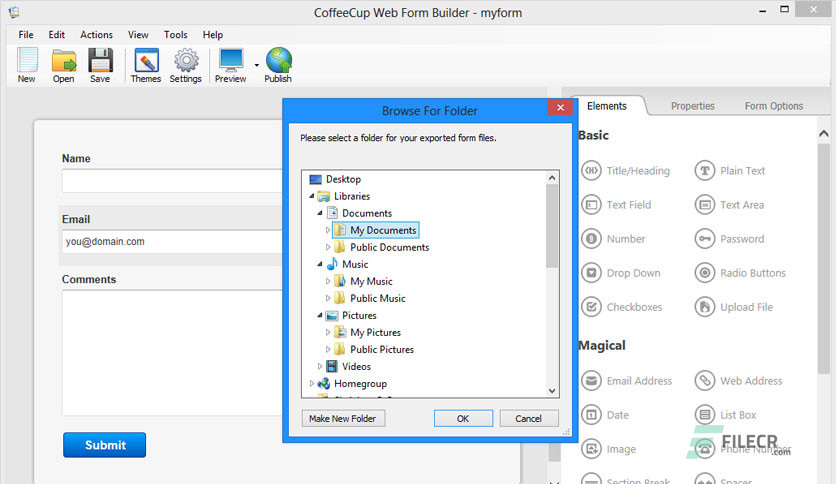Viewport: 836px width, 484px height.
Task: Add a Title/Heading element
Action: pos(625,171)
